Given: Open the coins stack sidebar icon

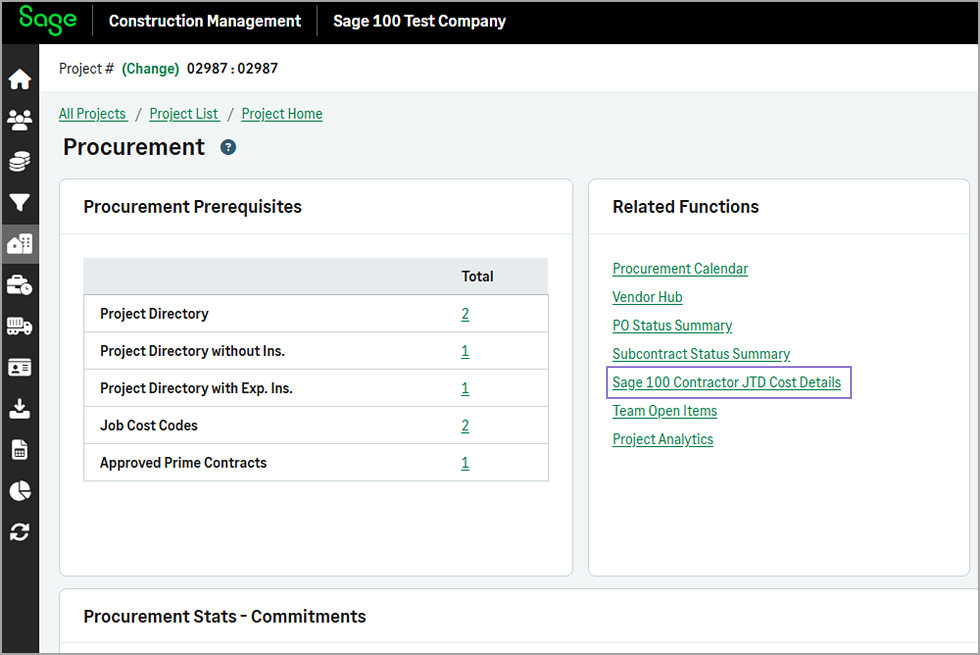Looking at the screenshot, I should coord(19,161).
